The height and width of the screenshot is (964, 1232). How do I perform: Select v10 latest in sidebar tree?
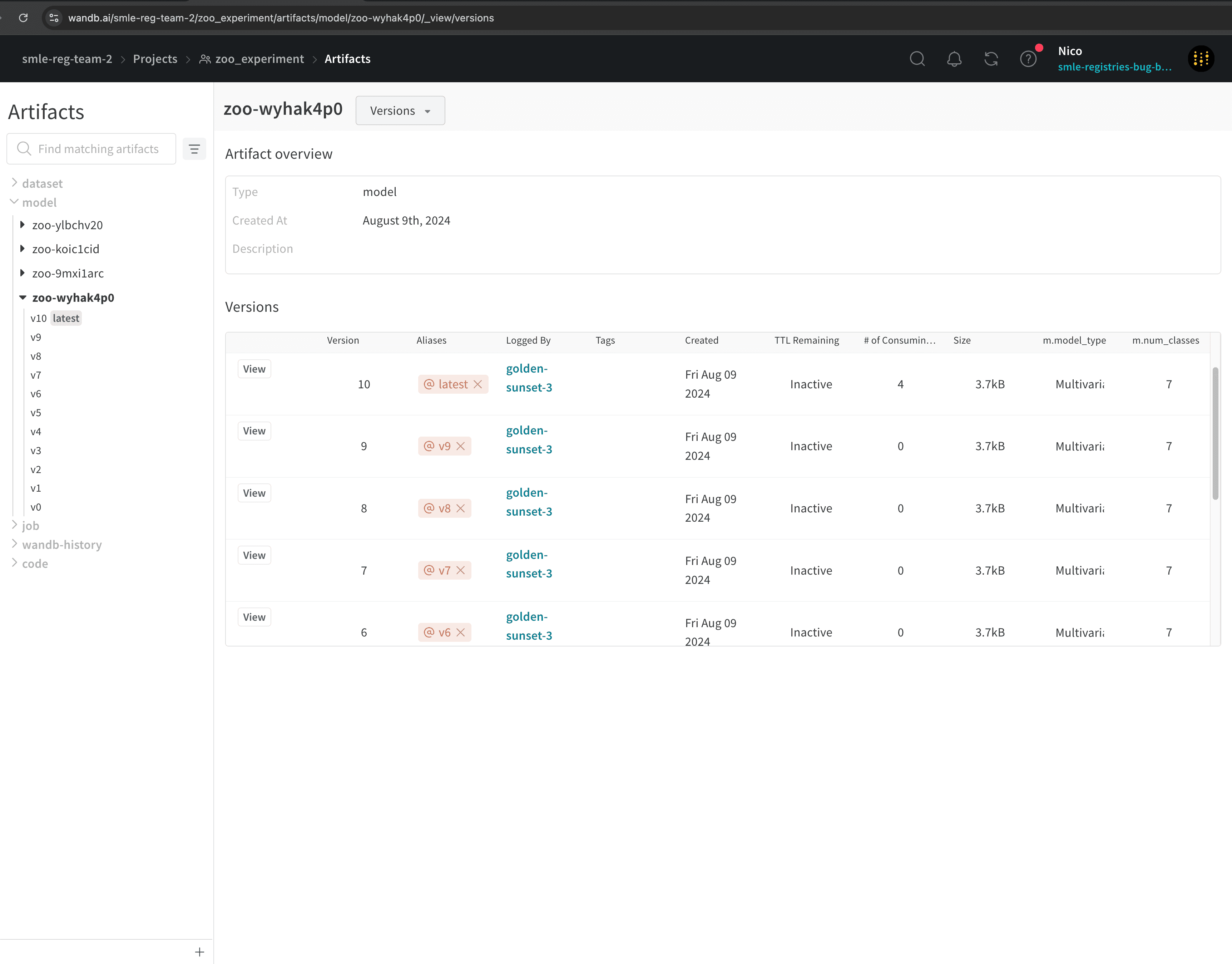[56, 318]
